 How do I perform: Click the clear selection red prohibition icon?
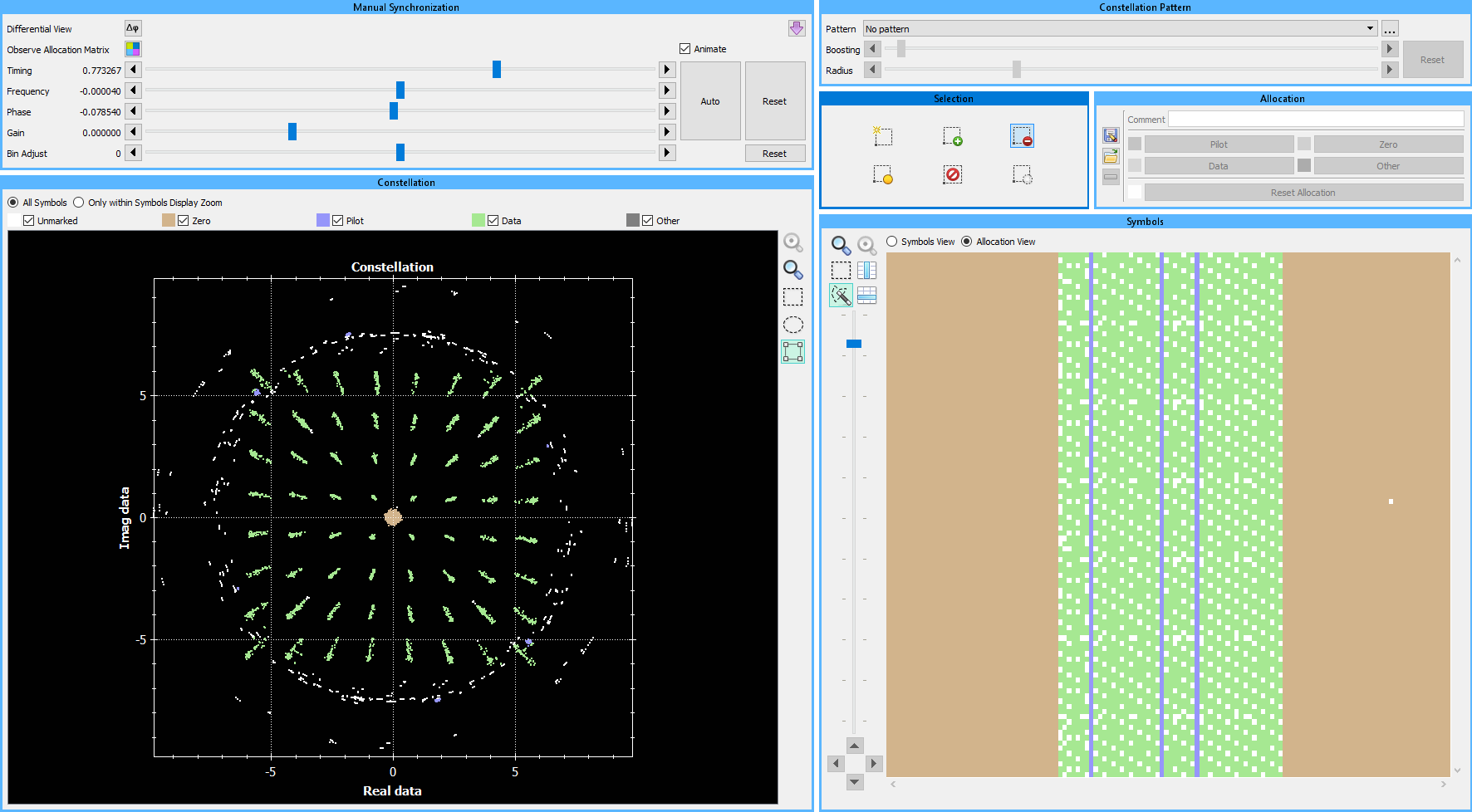tap(952, 174)
